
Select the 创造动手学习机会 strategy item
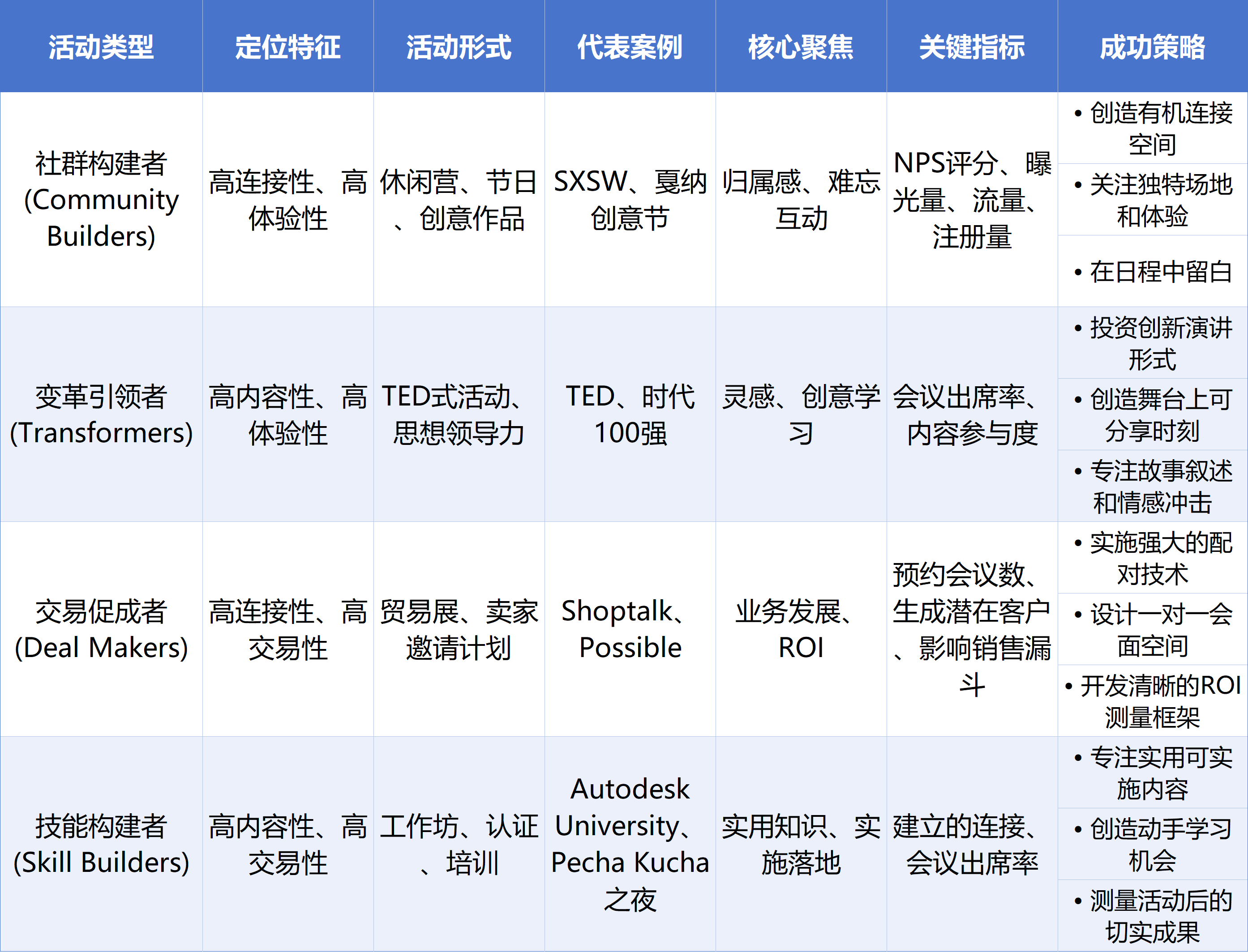coord(1152,844)
